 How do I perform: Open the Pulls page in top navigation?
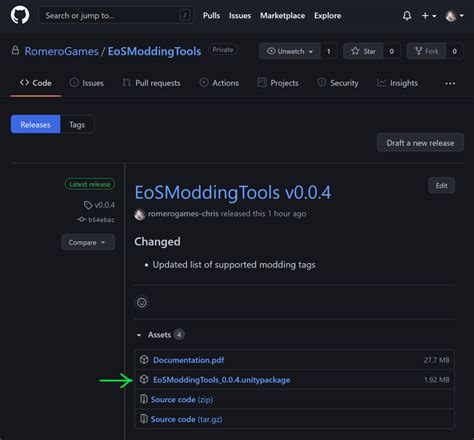click(211, 16)
